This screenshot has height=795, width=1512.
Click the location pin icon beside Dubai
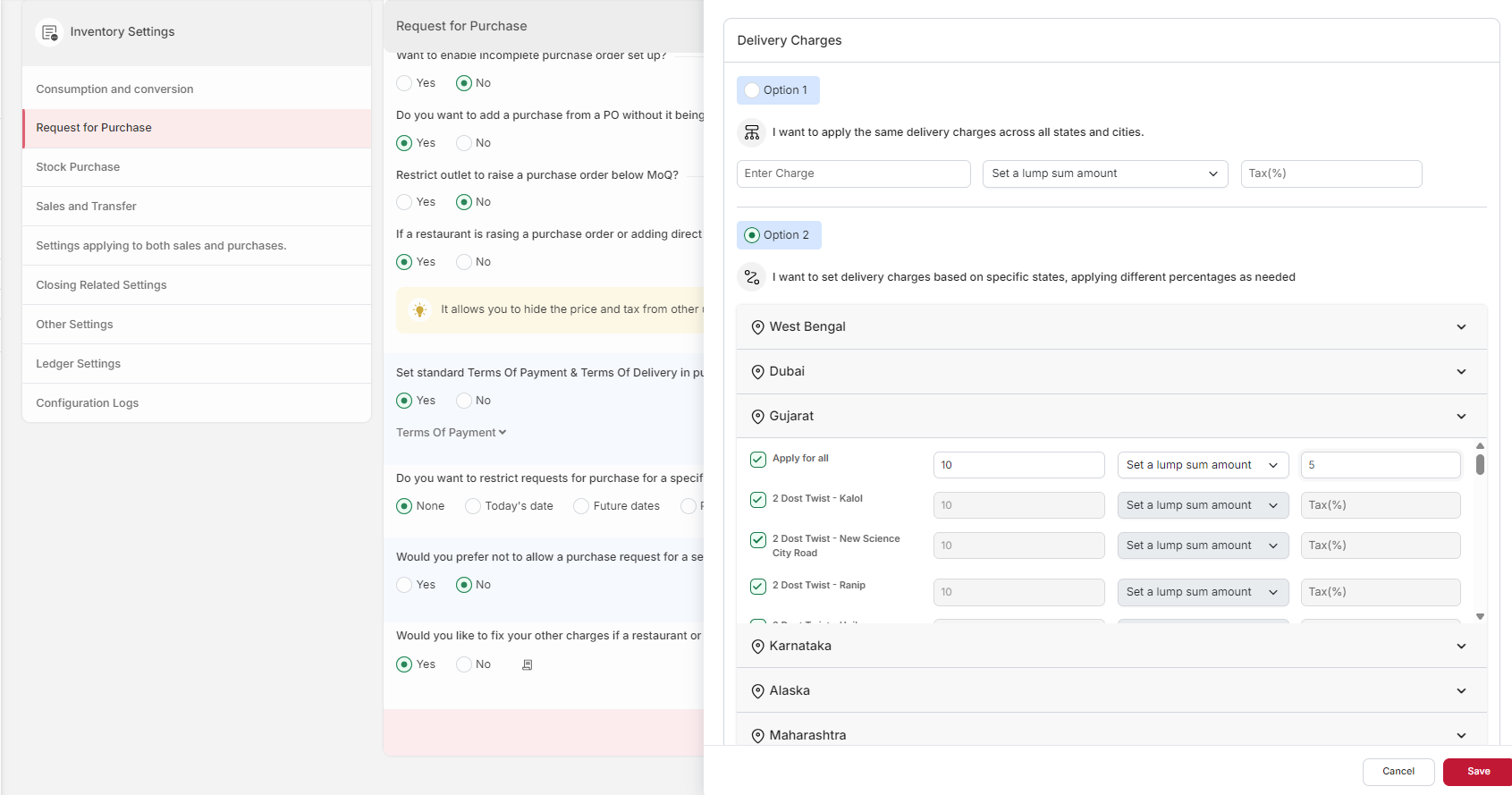(757, 372)
